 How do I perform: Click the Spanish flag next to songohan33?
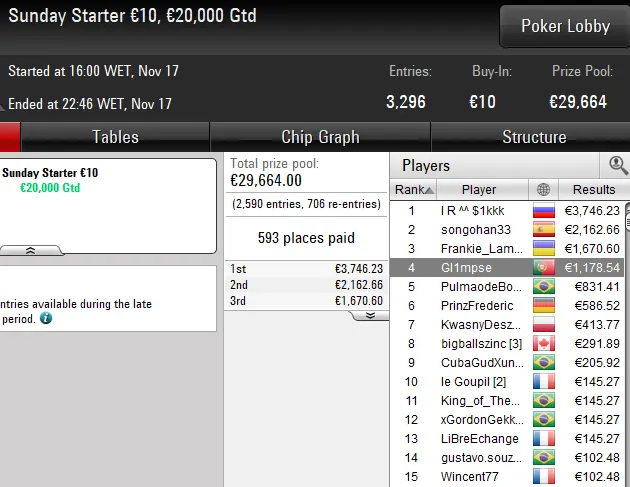click(x=544, y=229)
